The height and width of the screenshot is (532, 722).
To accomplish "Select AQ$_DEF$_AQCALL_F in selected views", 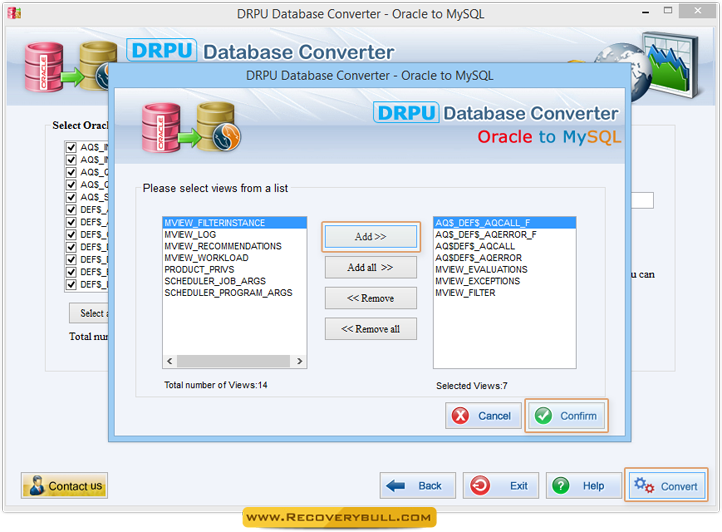I will point(505,223).
